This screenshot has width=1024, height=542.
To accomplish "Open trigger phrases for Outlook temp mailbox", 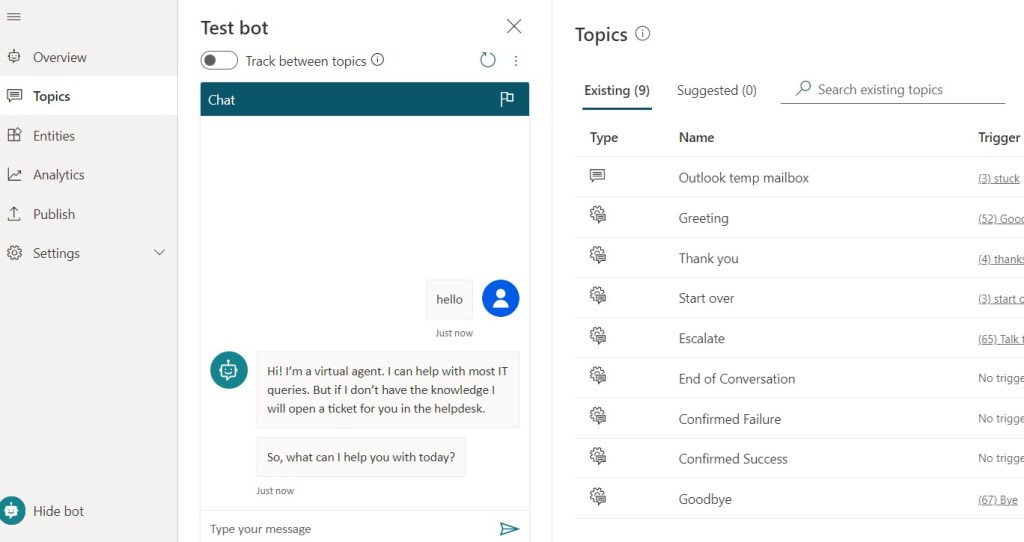I will tap(998, 178).
